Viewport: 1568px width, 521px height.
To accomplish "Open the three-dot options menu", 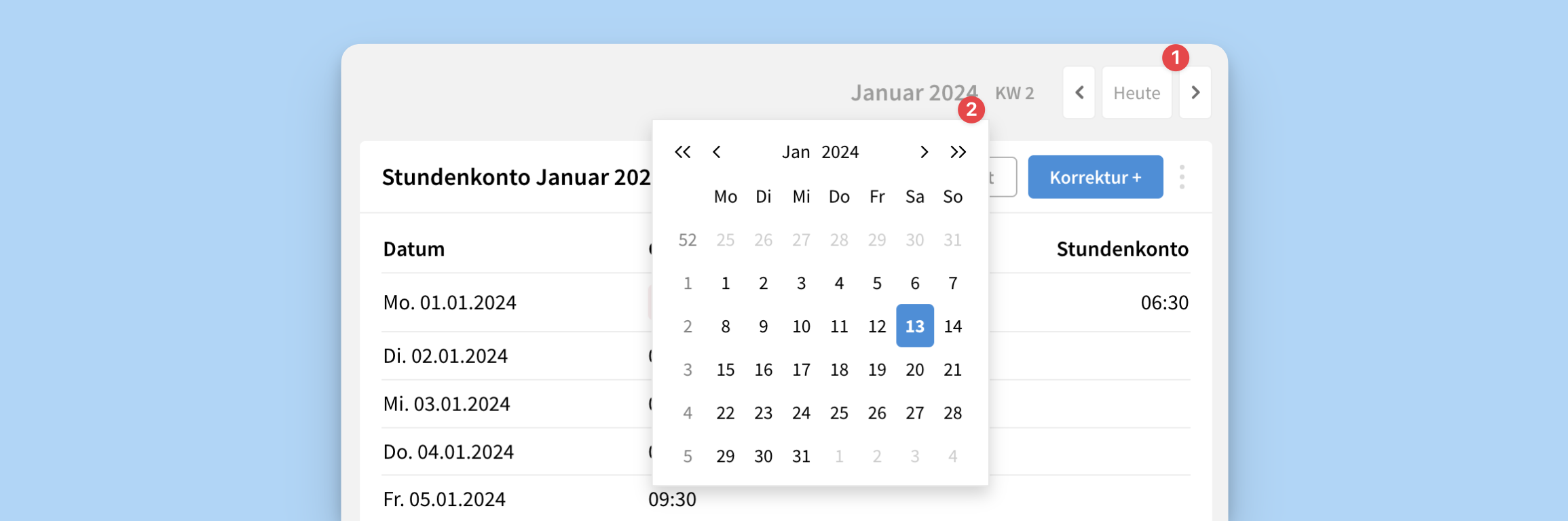I will point(1182,177).
